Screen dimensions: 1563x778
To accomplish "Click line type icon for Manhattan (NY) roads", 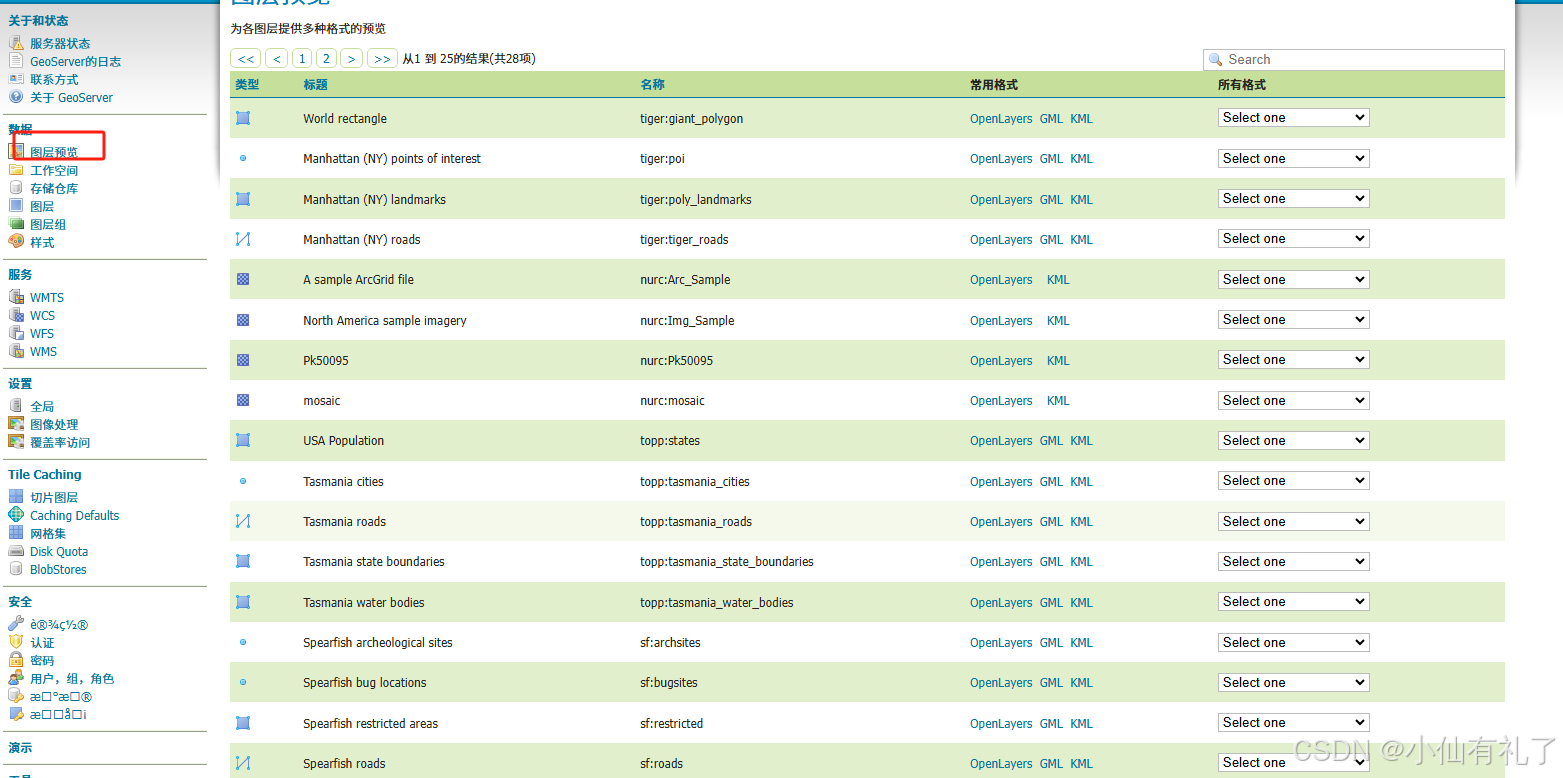I will [x=243, y=239].
